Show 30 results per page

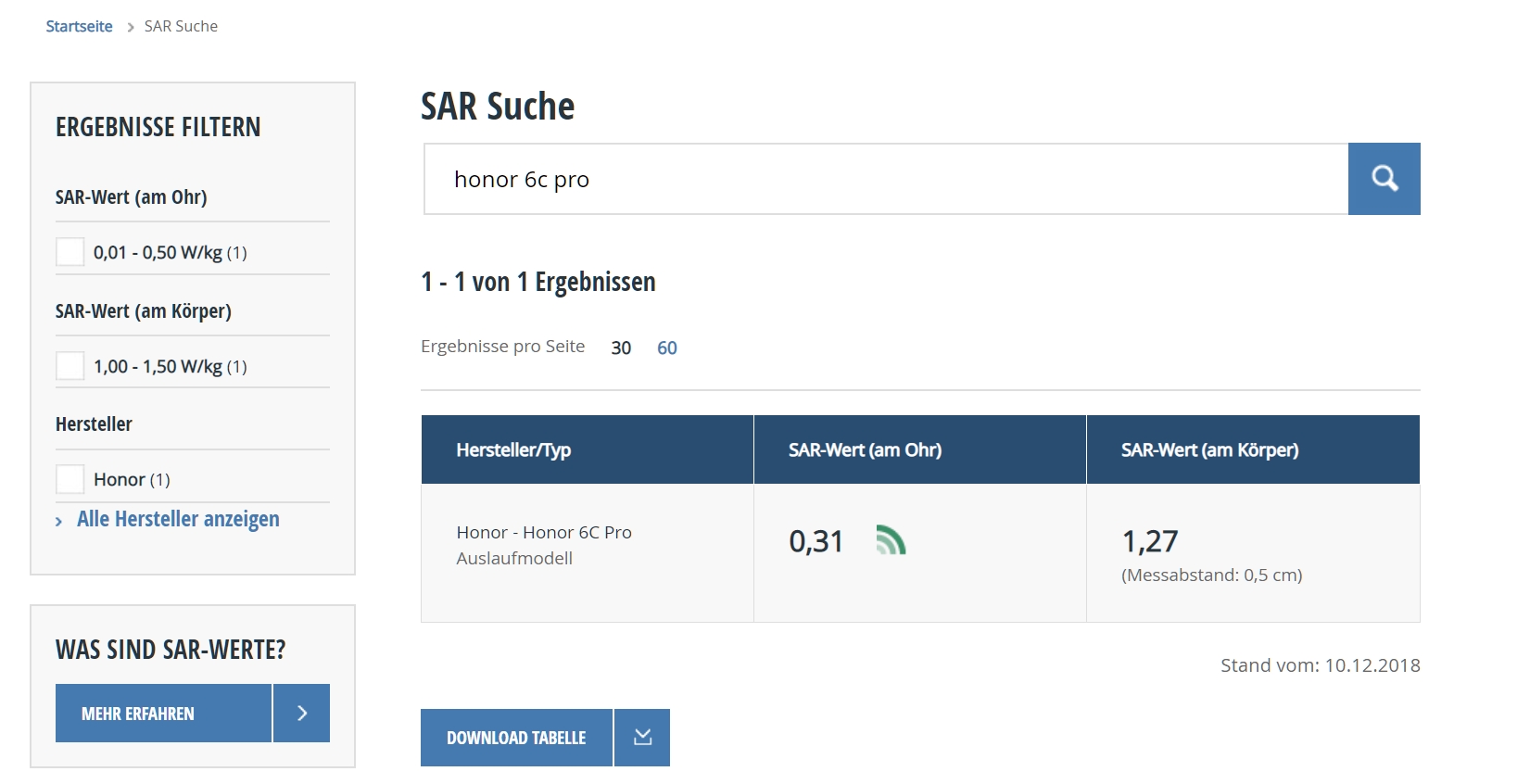click(x=621, y=348)
